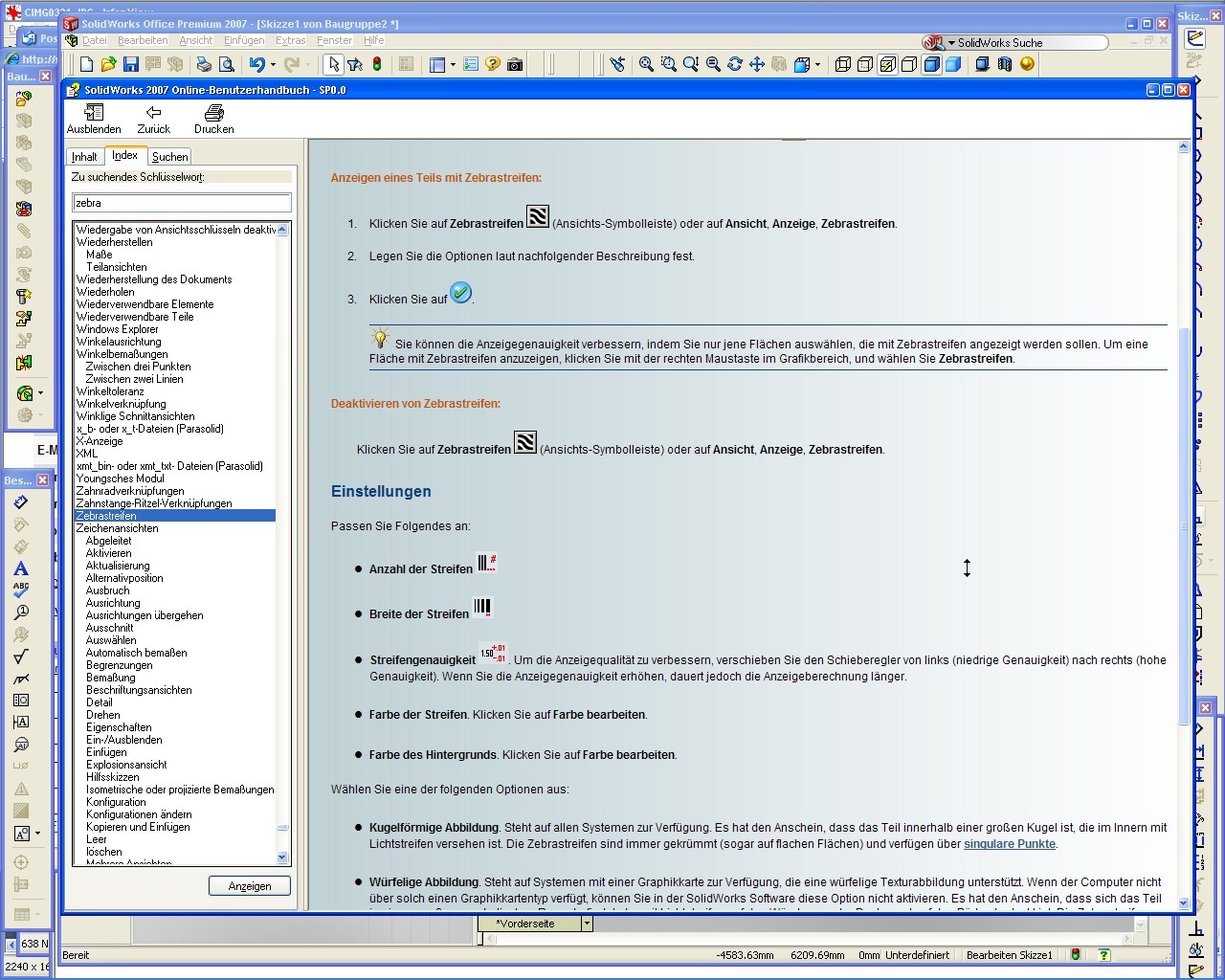Click the Zoom to Area icon
Viewport: 1225px width, 980px height.
(668, 64)
